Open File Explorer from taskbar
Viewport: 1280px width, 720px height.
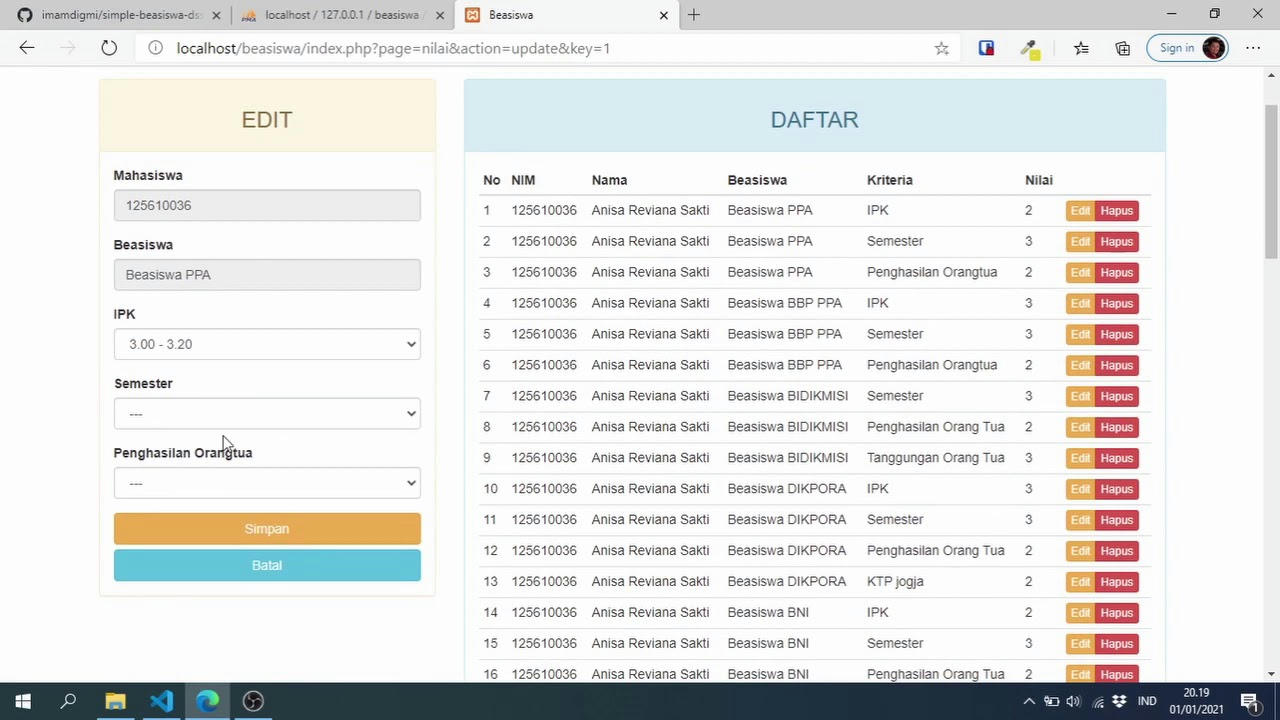coord(115,701)
